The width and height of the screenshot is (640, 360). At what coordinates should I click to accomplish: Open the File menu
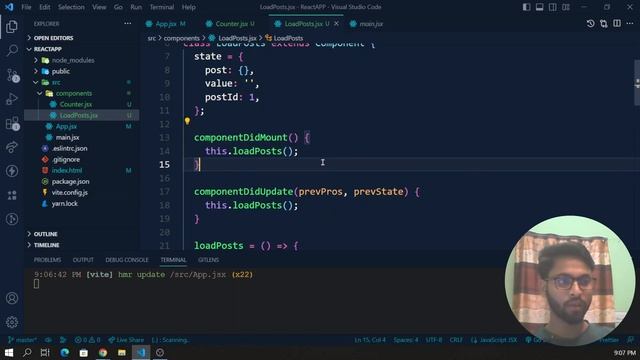[26, 7]
